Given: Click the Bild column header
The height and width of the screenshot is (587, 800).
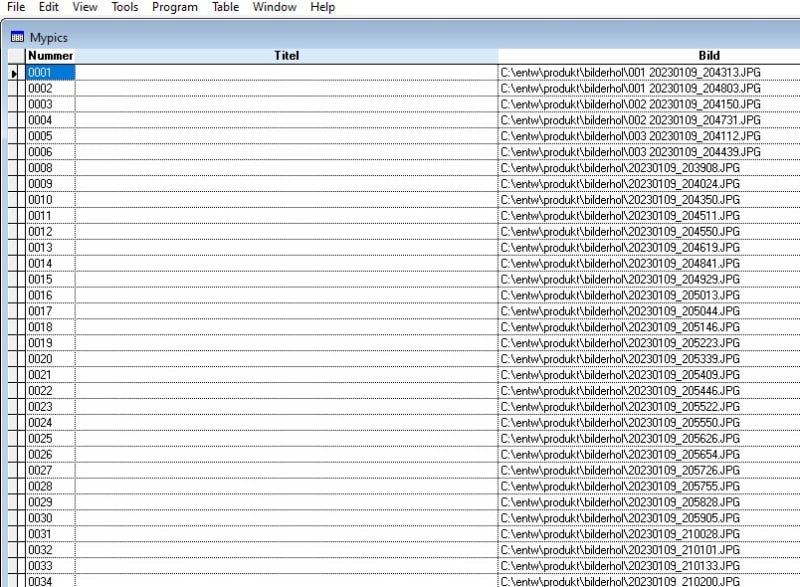Looking at the screenshot, I should [709, 56].
